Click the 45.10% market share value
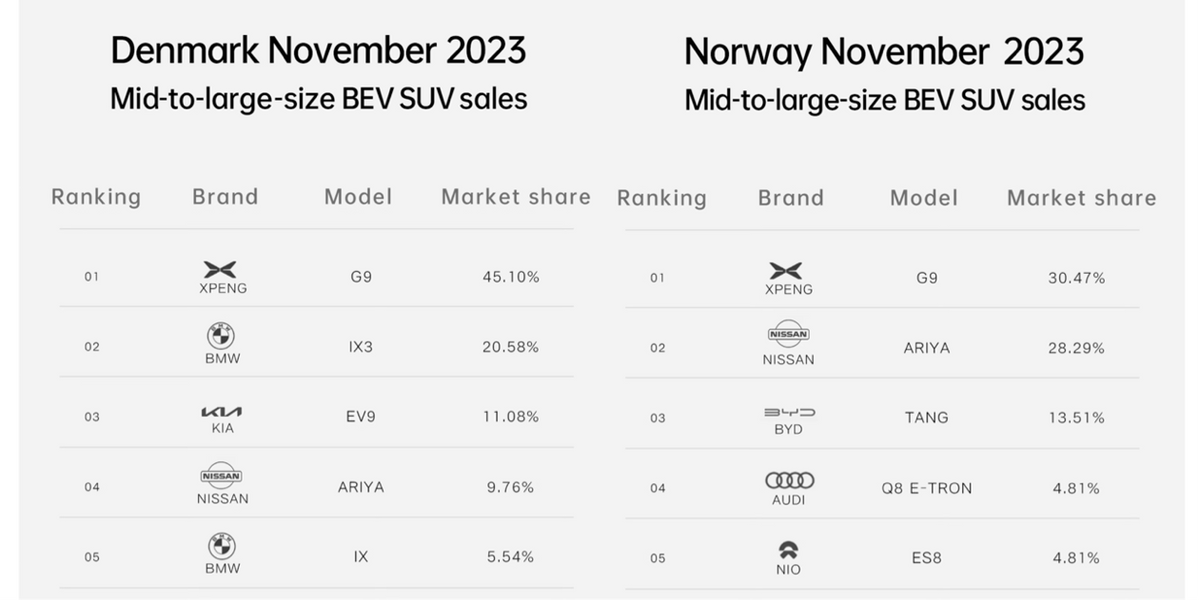Screen dimensions: 1200x600 point(511,277)
